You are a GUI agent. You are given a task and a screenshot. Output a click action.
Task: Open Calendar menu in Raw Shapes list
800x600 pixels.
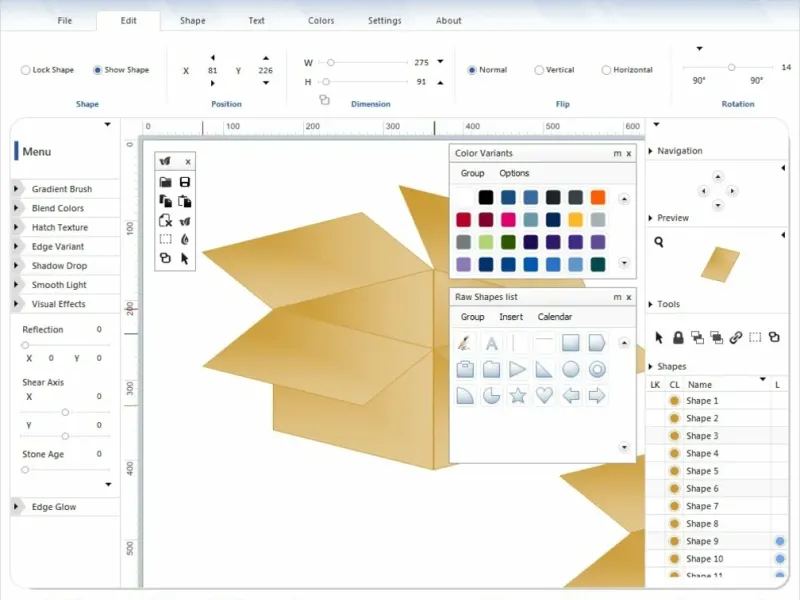(x=555, y=317)
